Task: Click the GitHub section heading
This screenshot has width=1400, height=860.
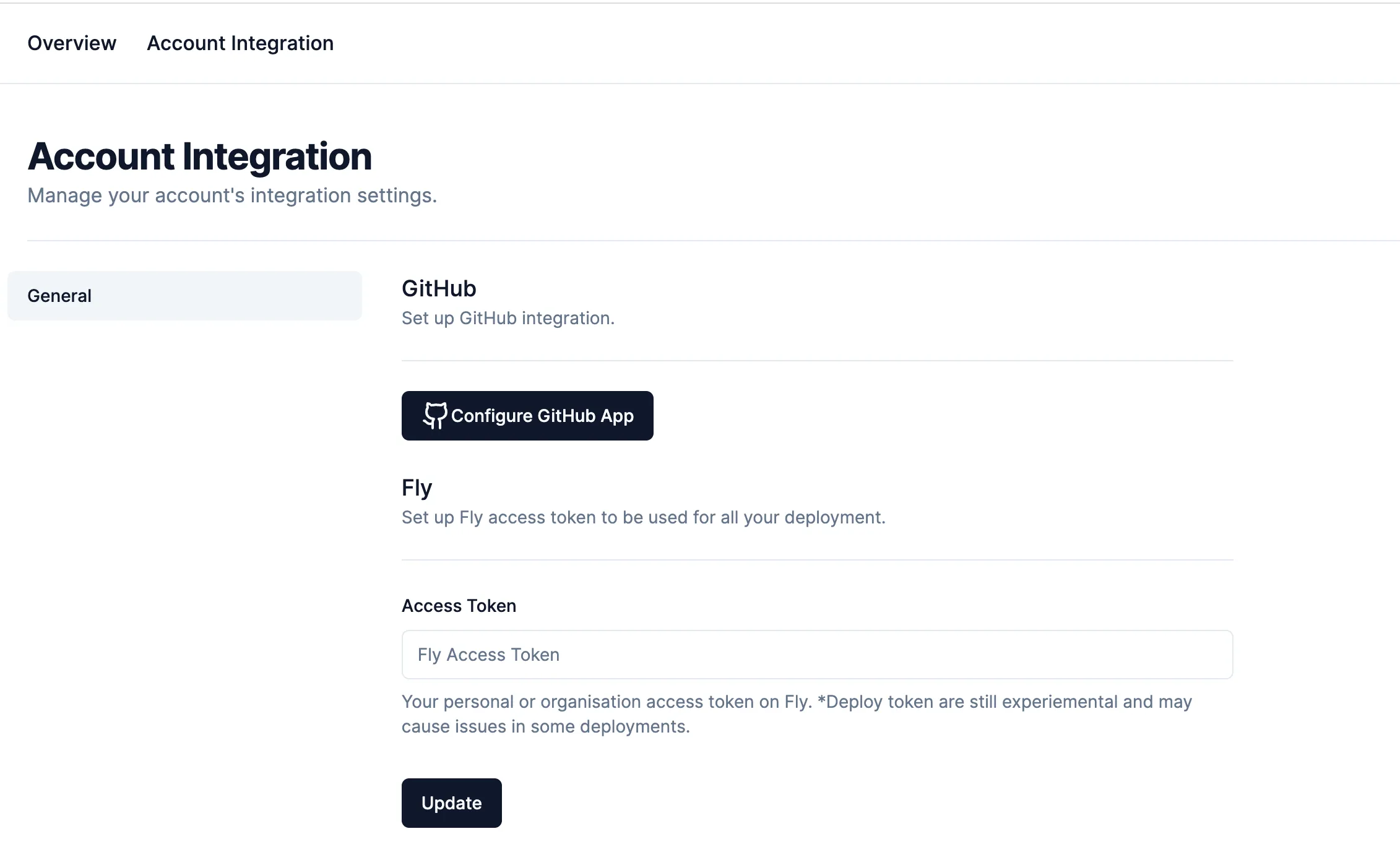Action: coord(438,288)
